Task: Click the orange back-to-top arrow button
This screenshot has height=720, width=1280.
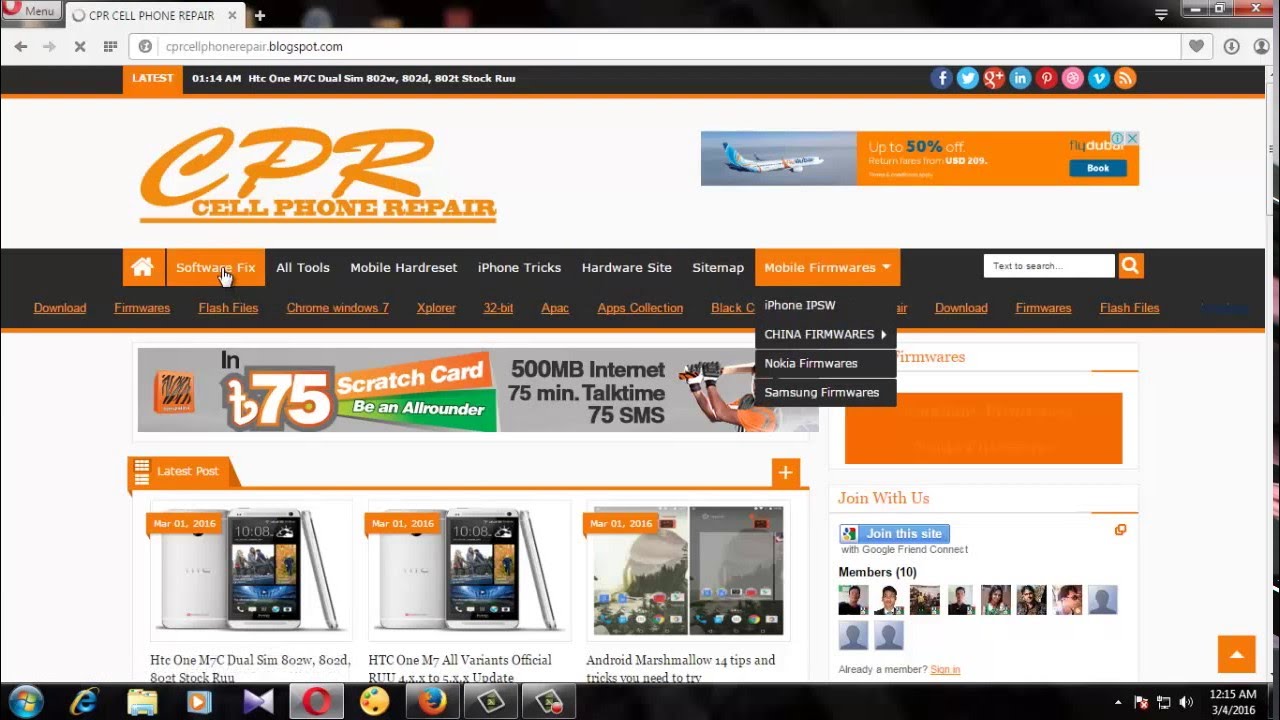Action: point(1236,655)
